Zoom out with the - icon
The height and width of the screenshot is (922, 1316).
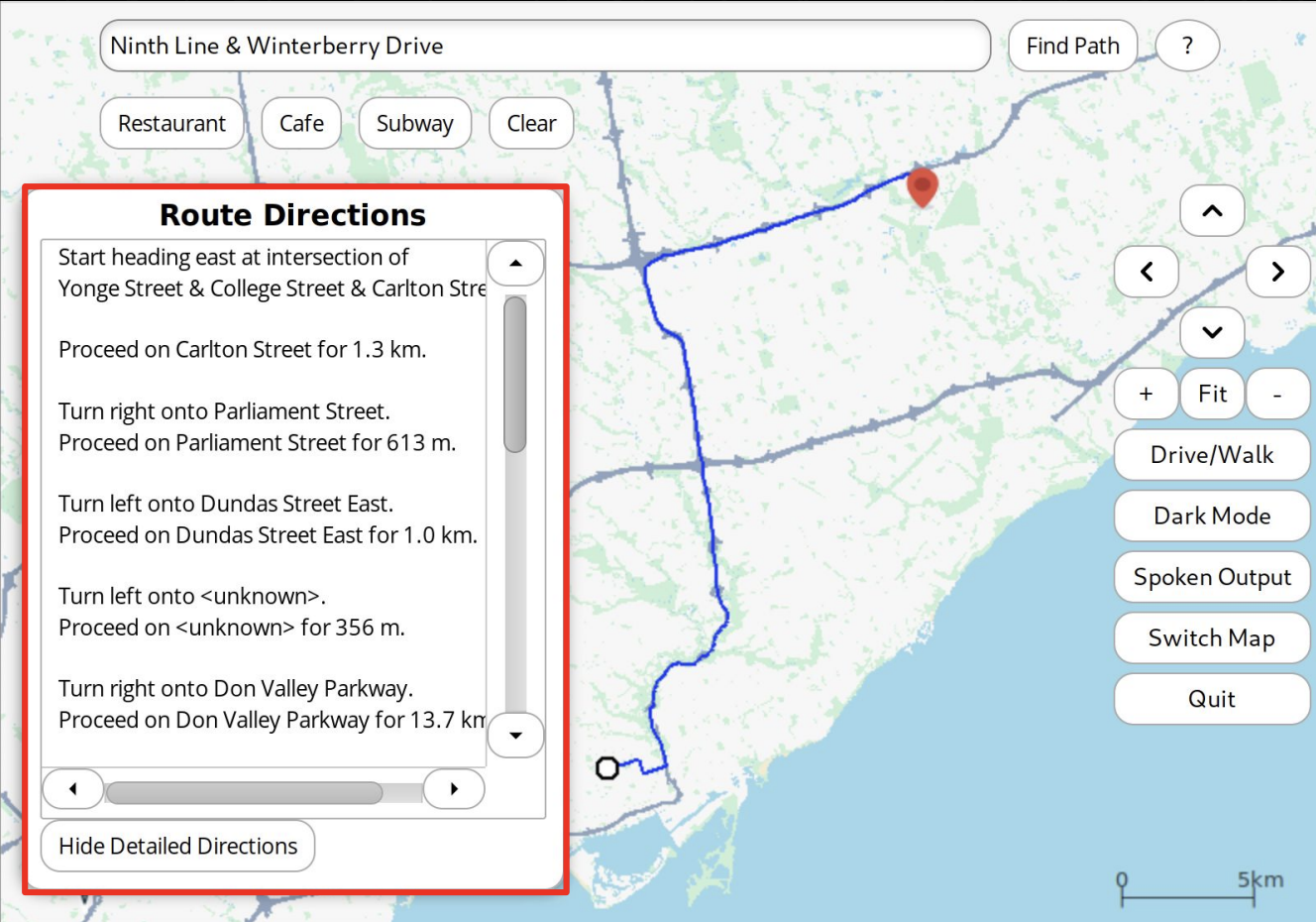1277,394
